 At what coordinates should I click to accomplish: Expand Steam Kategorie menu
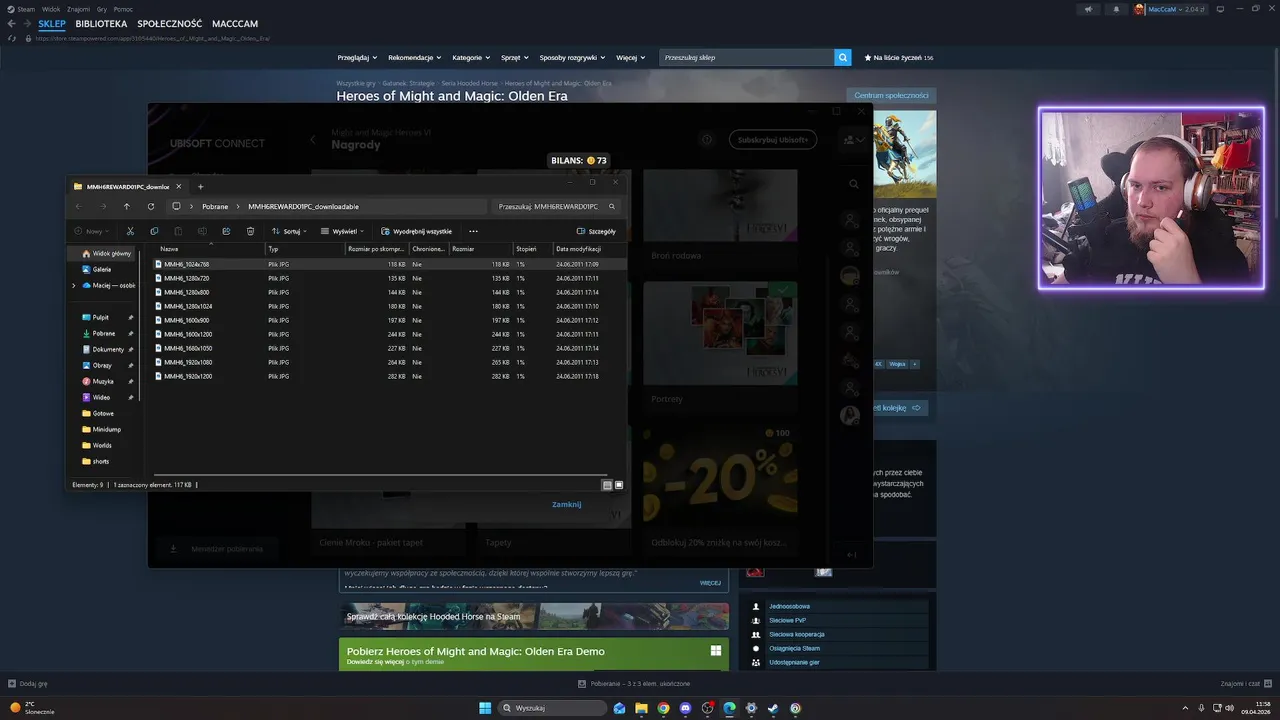471,58
